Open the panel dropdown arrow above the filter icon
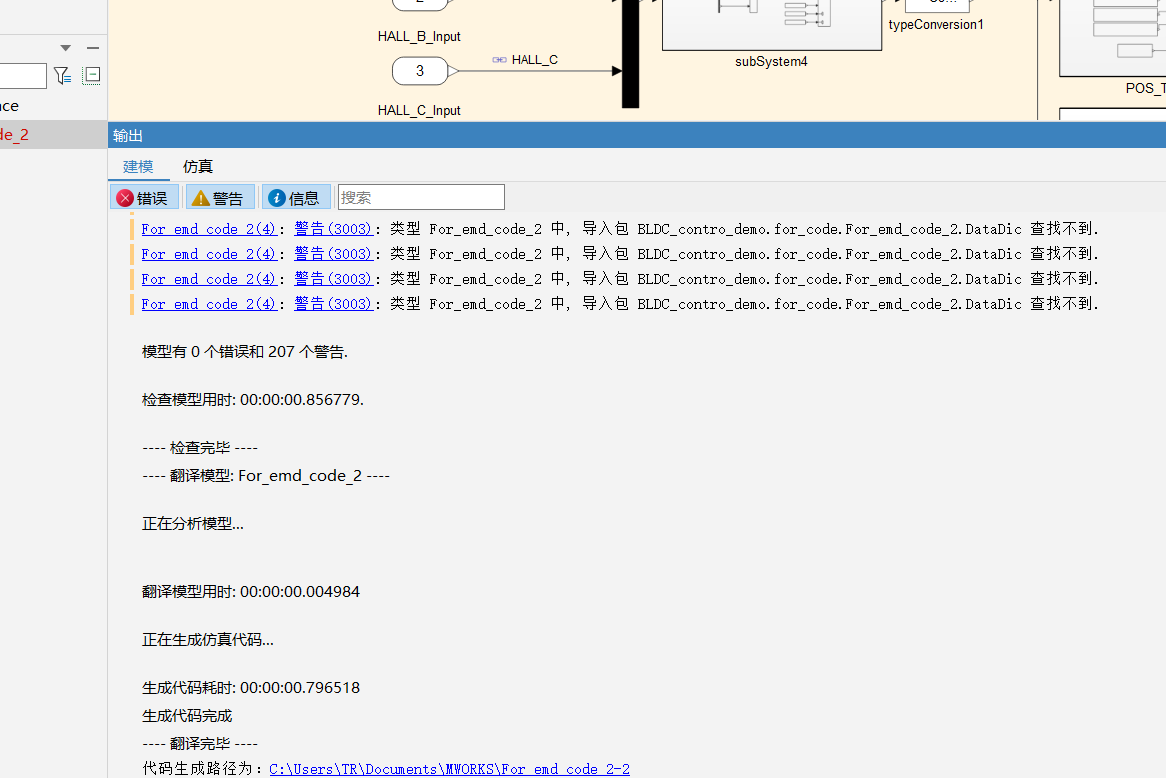 click(65, 48)
